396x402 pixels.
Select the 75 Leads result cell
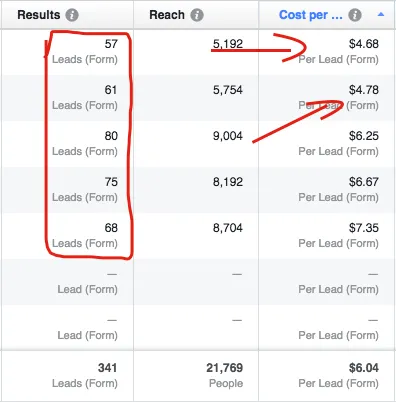[x=85, y=189]
